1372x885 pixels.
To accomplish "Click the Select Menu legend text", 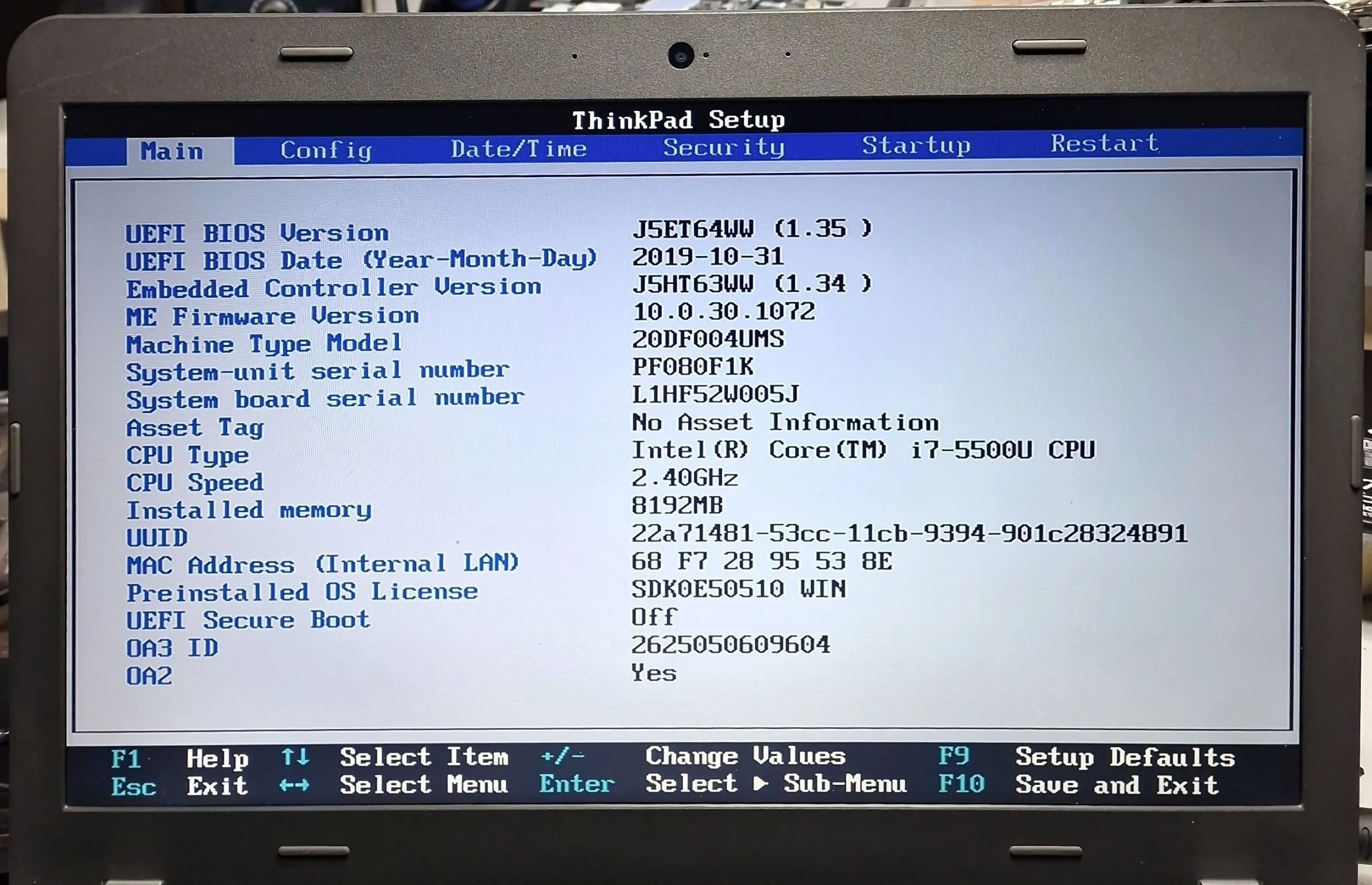I will coord(424,784).
